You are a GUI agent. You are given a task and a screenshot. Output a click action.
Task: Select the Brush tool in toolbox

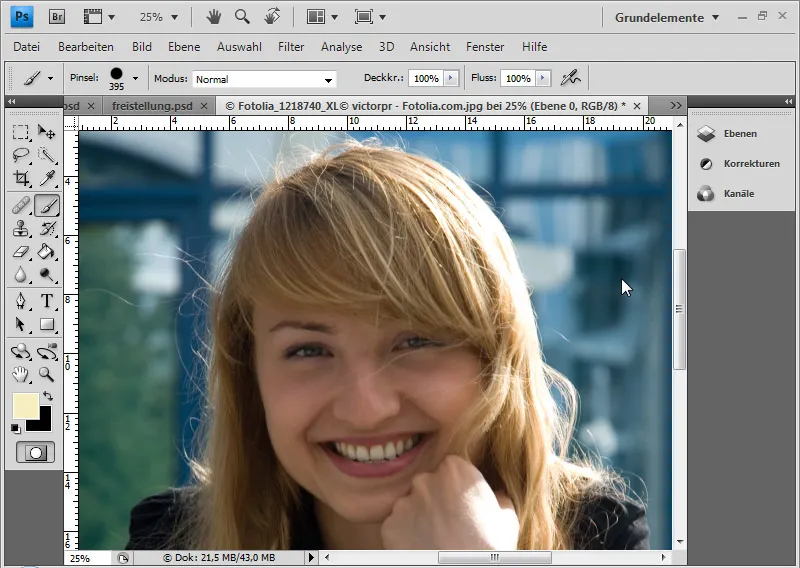(x=47, y=206)
